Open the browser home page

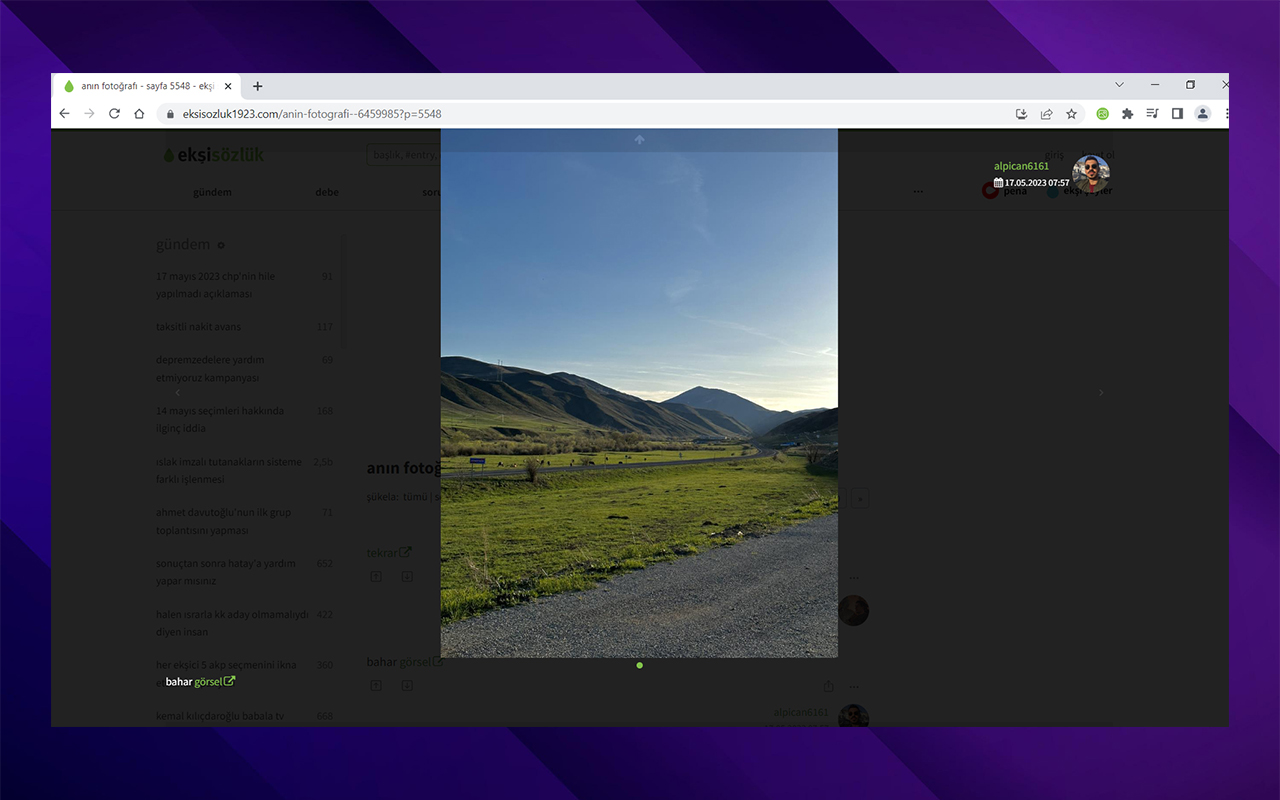click(x=139, y=114)
